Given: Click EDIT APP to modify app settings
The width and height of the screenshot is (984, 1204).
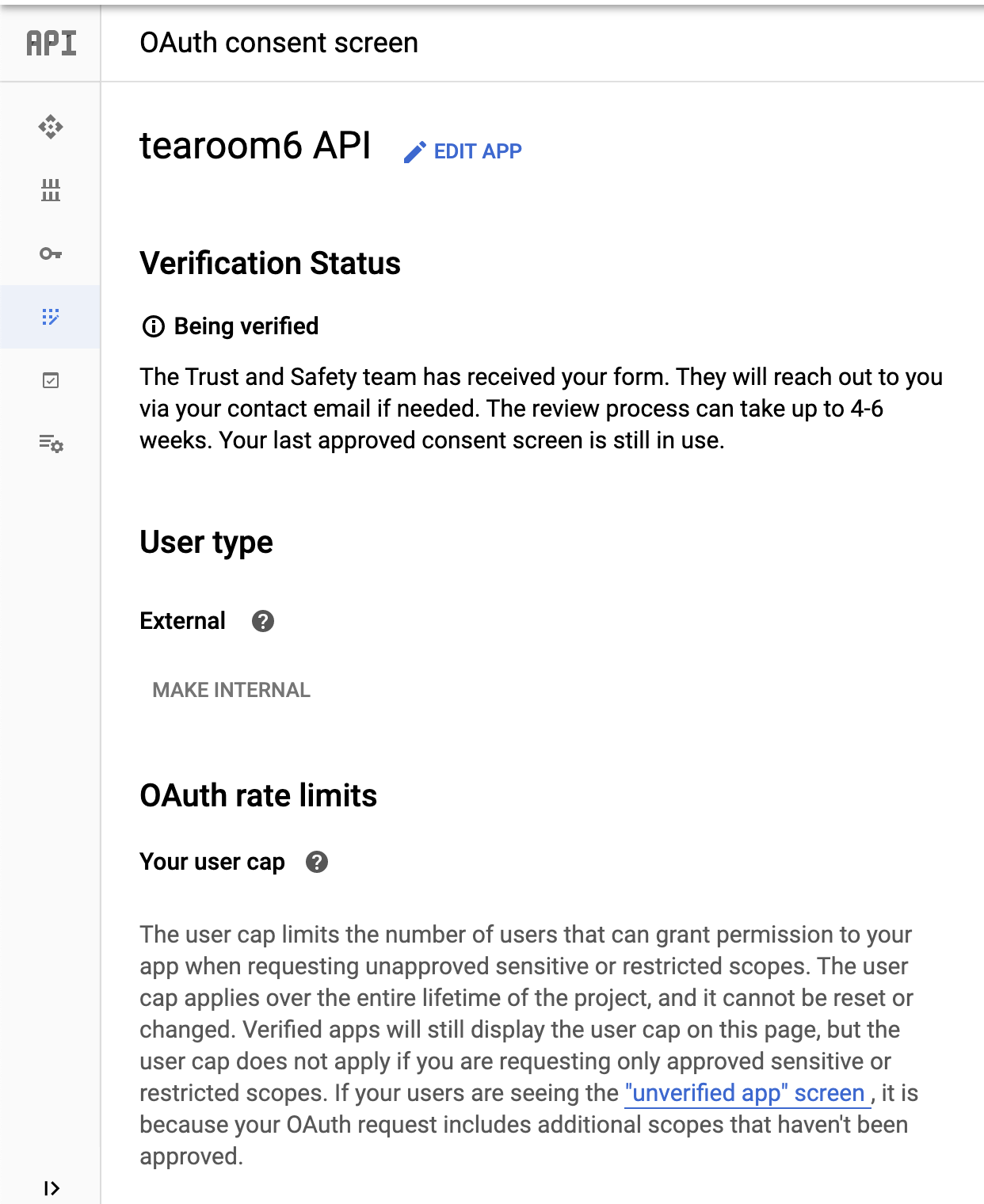Looking at the screenshot, I should pyautogui.click(x=477, y=150).
